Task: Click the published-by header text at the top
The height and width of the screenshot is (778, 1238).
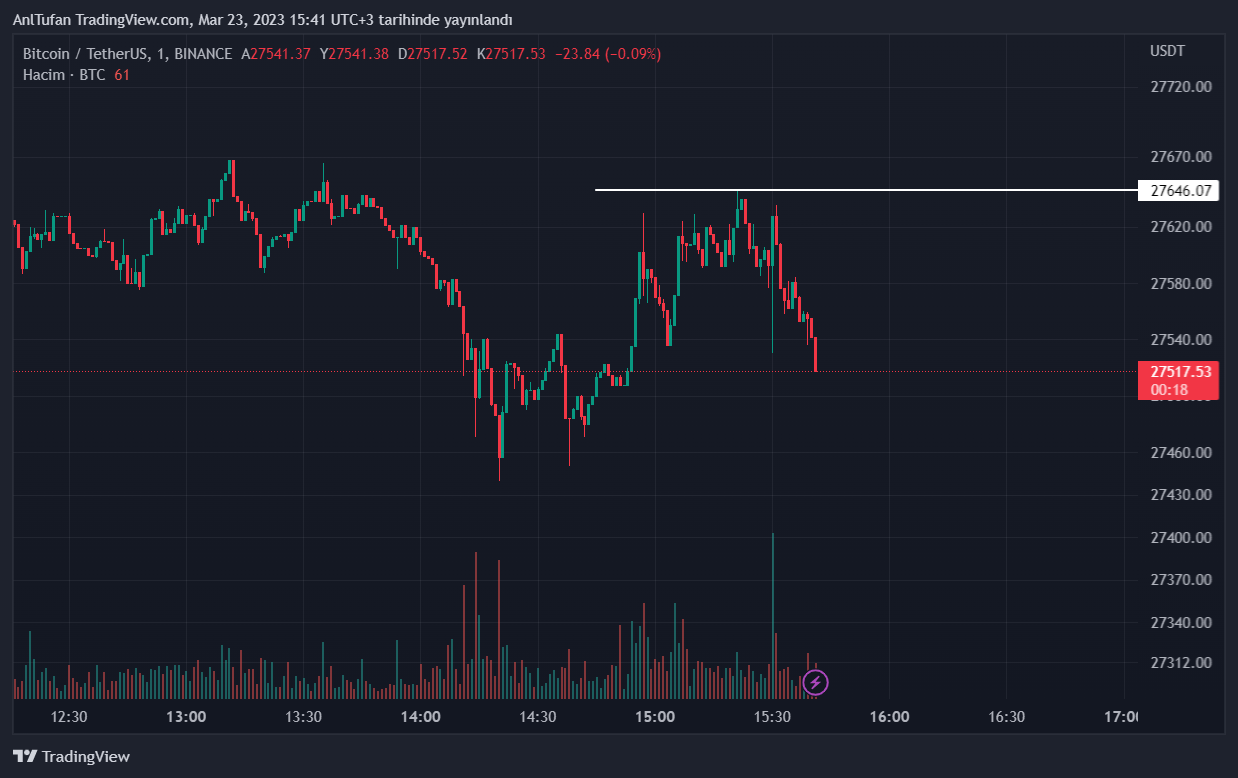Action: [x=263, y=20]
